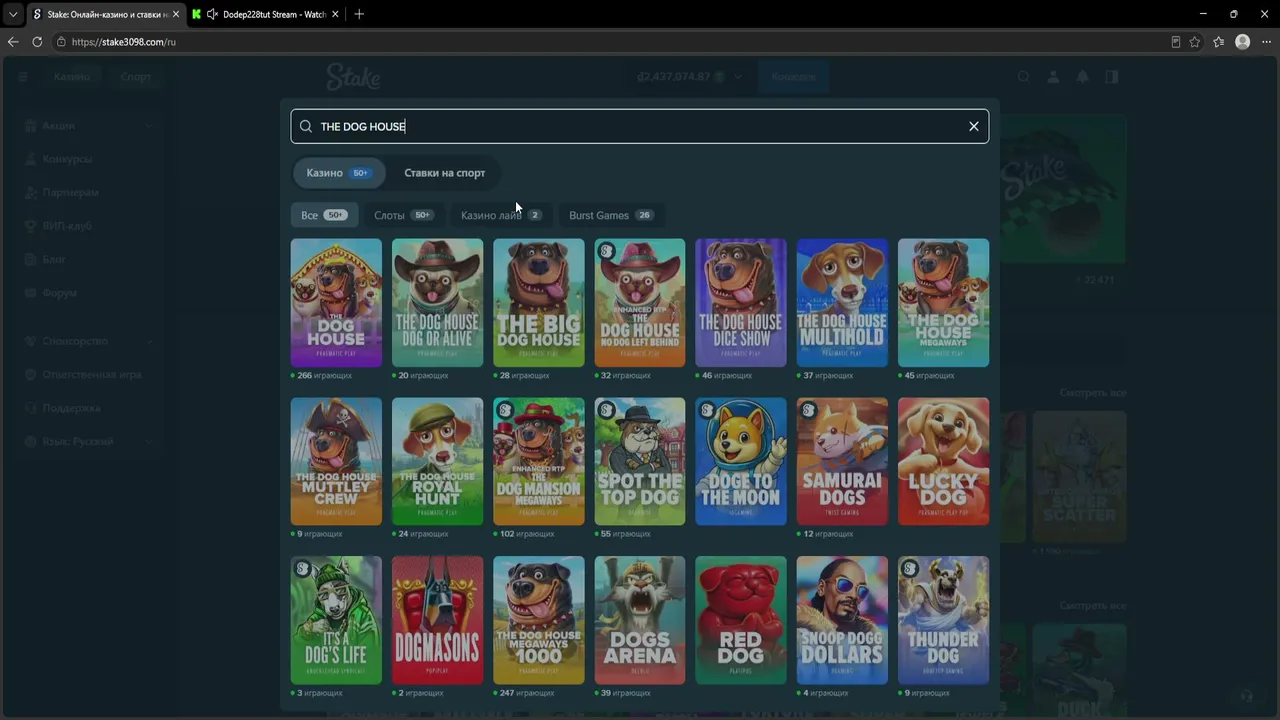Expand Акции in the sidebar

click(x=90, y=126)
